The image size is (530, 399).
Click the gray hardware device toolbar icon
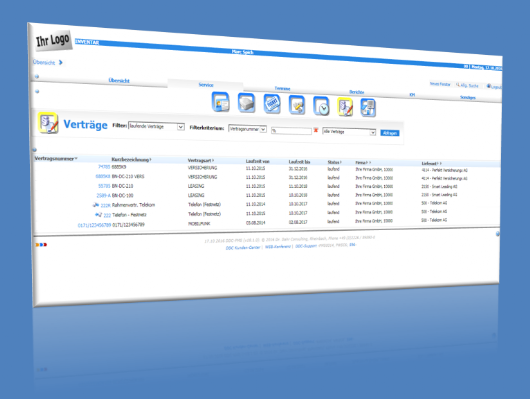[246, 103]
